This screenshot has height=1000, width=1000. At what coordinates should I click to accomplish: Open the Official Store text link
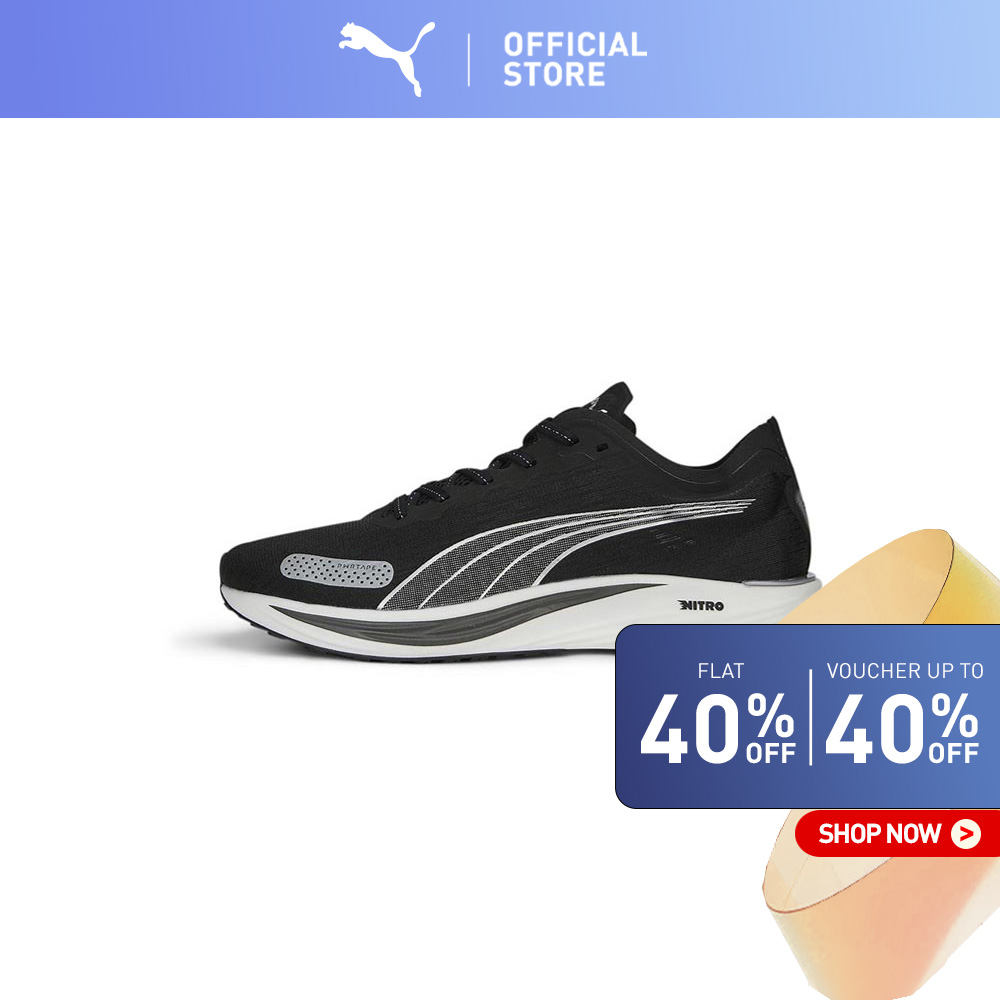[575, 59]
